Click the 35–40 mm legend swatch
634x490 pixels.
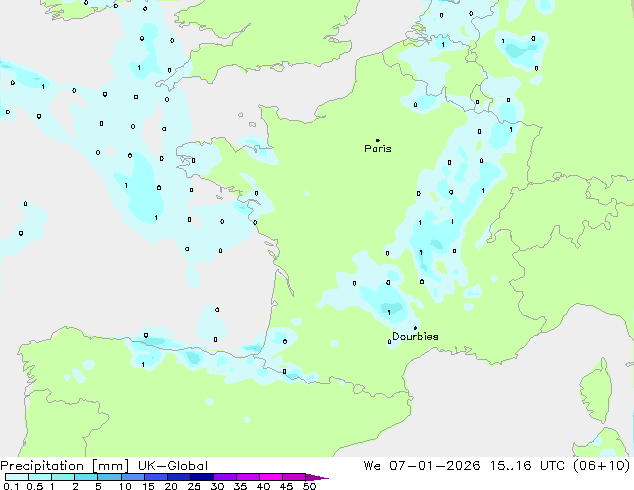(247, 477)
